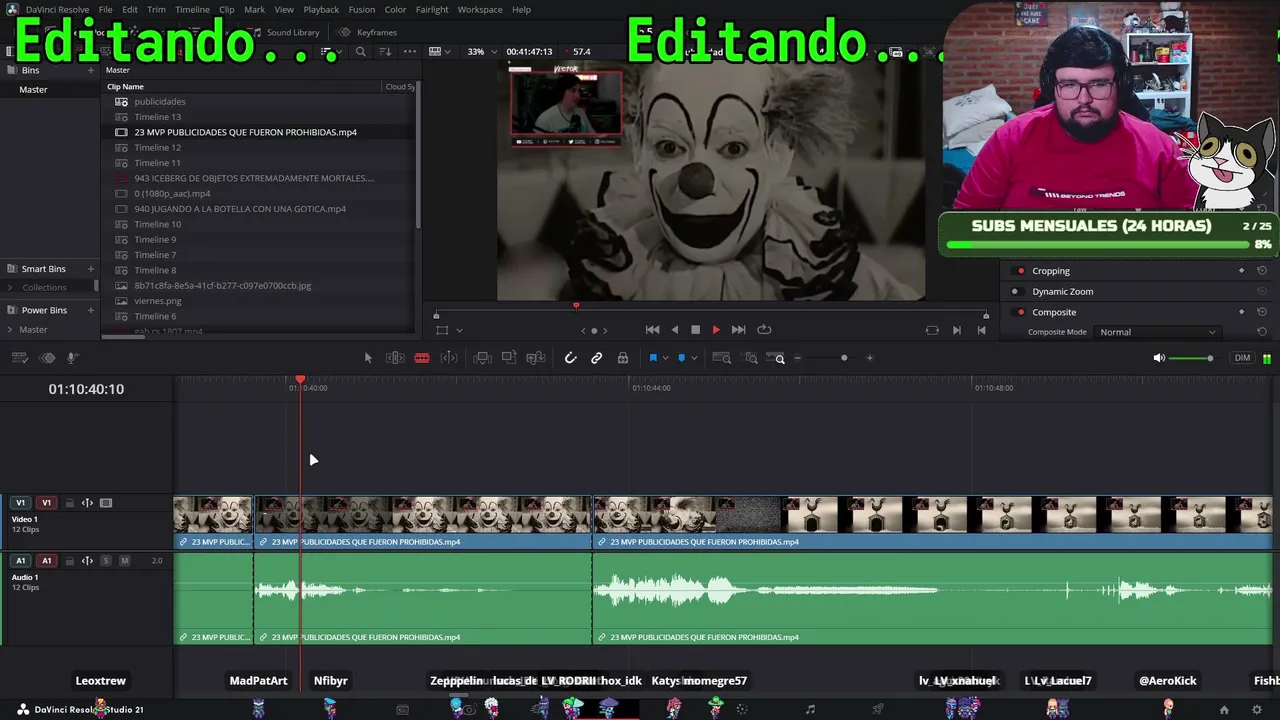
Task: Add a blue Marker at playhead
Action: 682,358
